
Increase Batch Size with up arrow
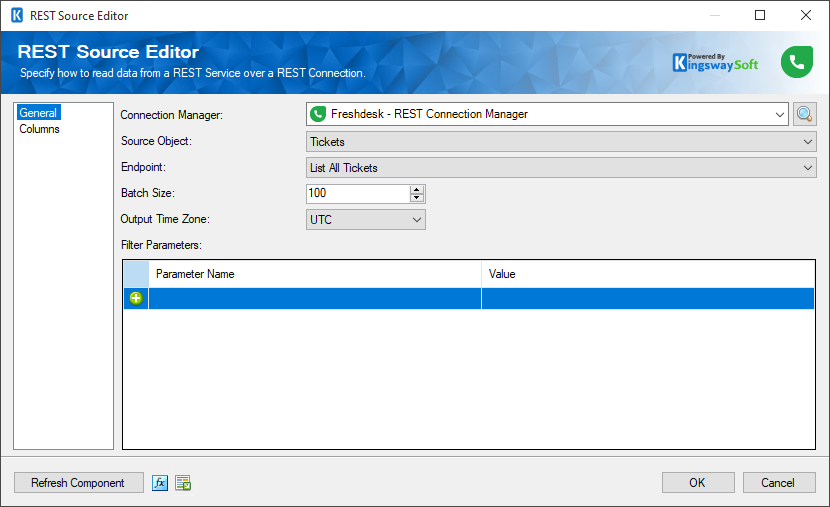point(417,189)
